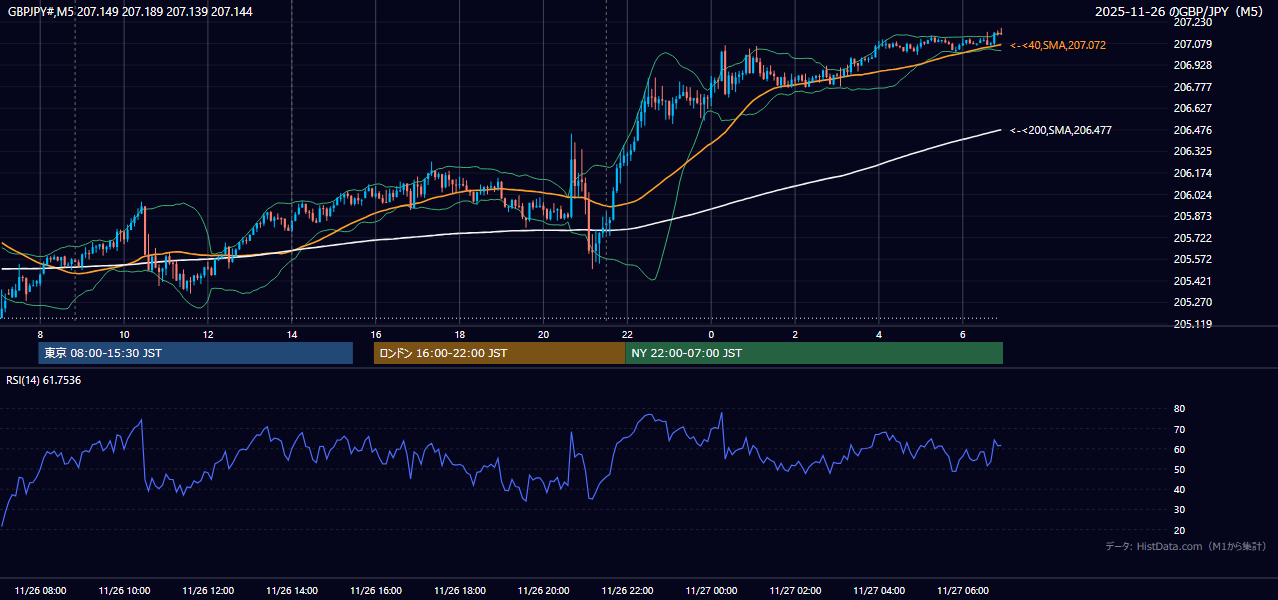The width and height of the screenshot is (1278, 600).
Task: Click price axis value 207.079
Action: [x=1192, y=44]
